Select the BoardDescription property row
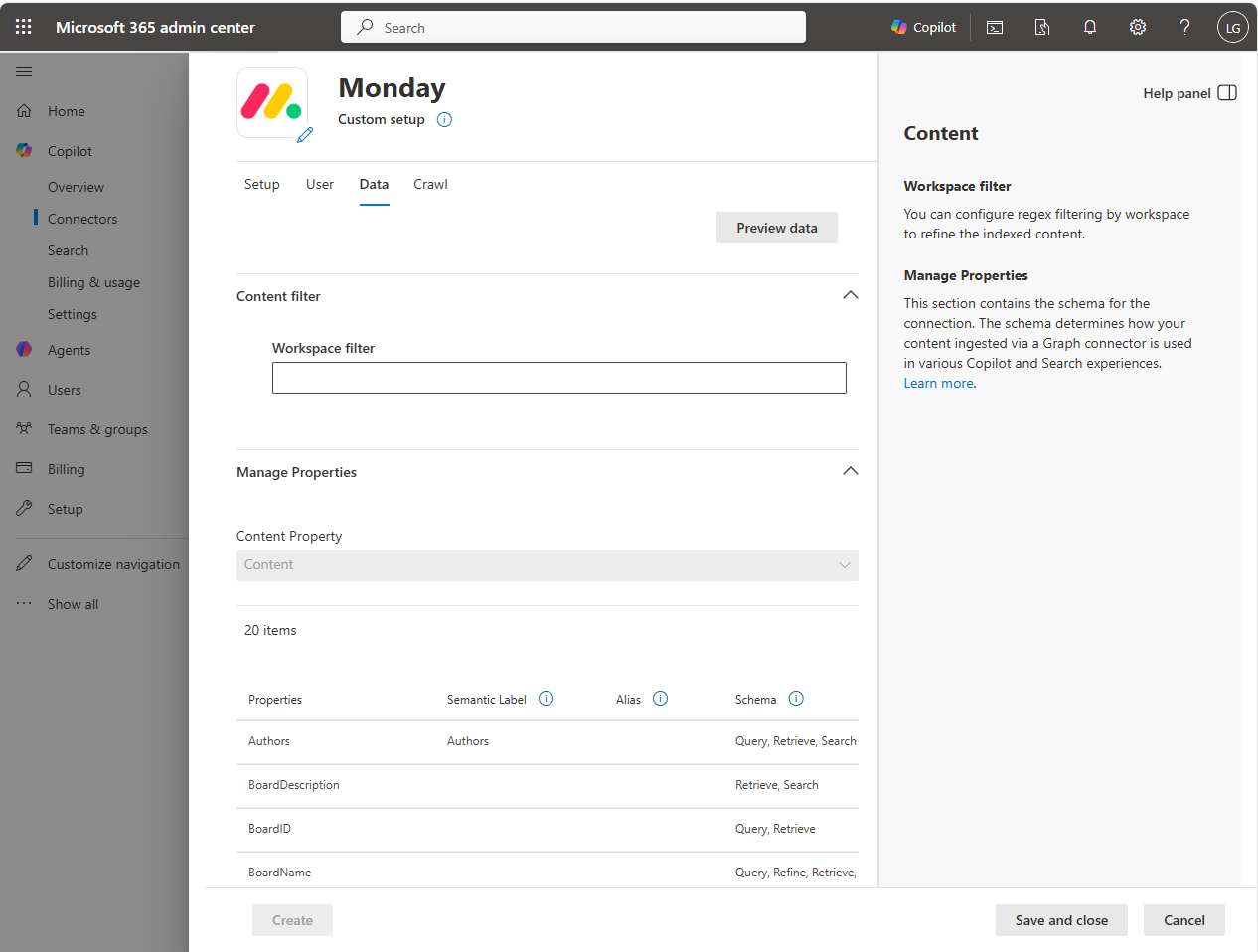The width and height of the screenshot is (1258, 952). [x=548, y=785]
